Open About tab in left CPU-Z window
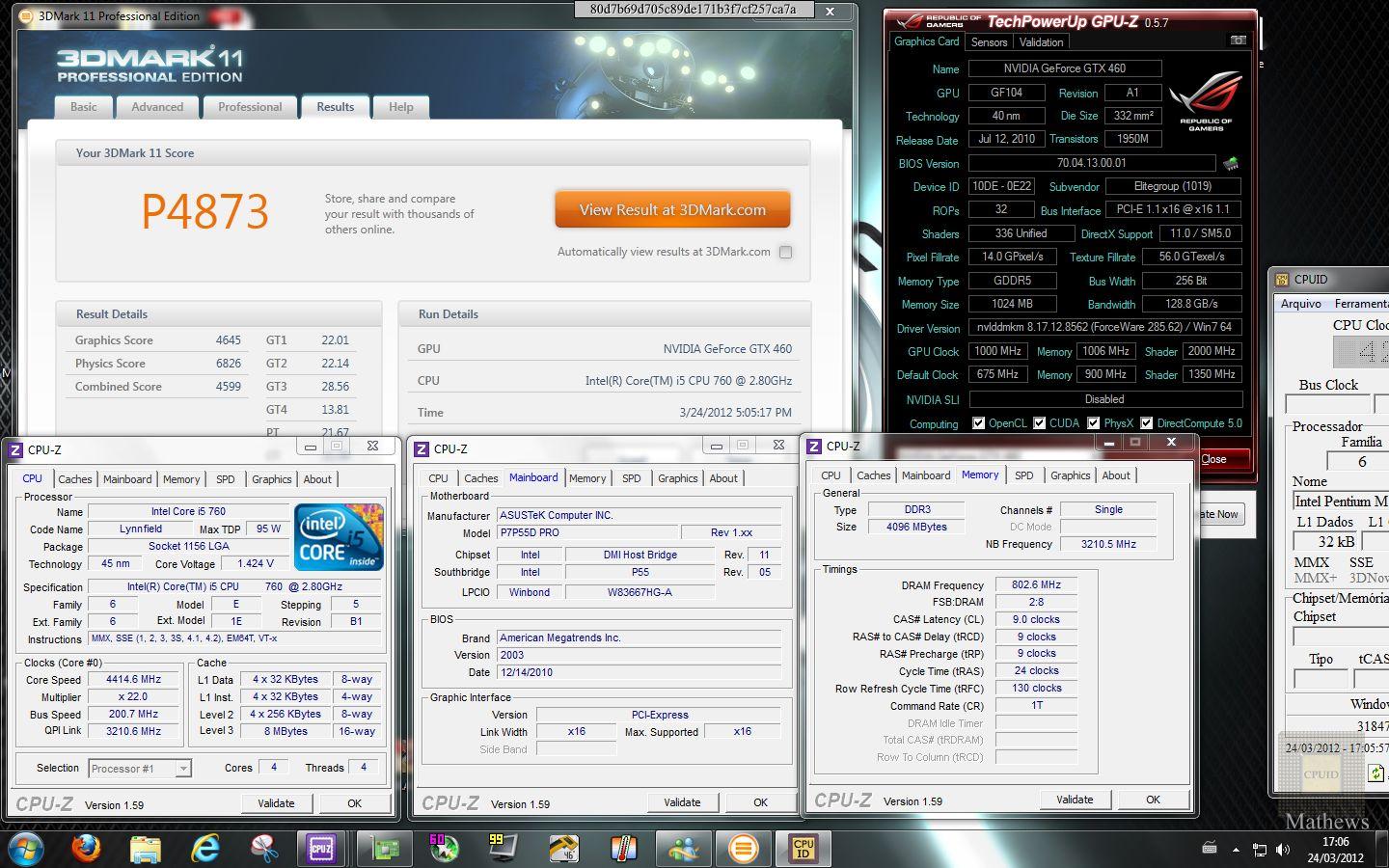The image size is (1389, 868). tap(317, 479)
